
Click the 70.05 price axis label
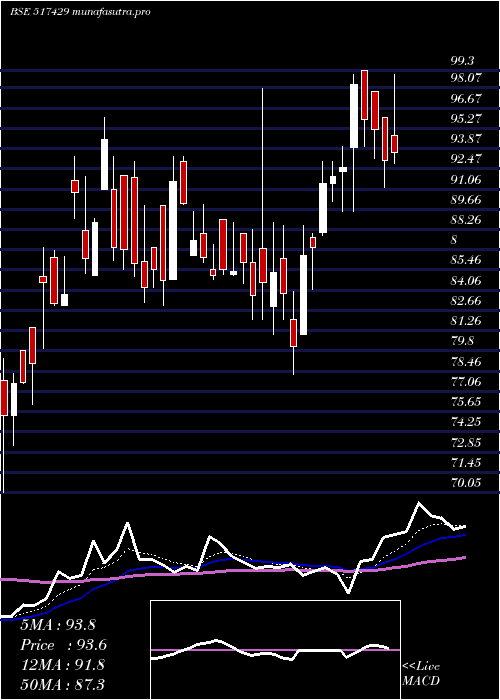467,483
